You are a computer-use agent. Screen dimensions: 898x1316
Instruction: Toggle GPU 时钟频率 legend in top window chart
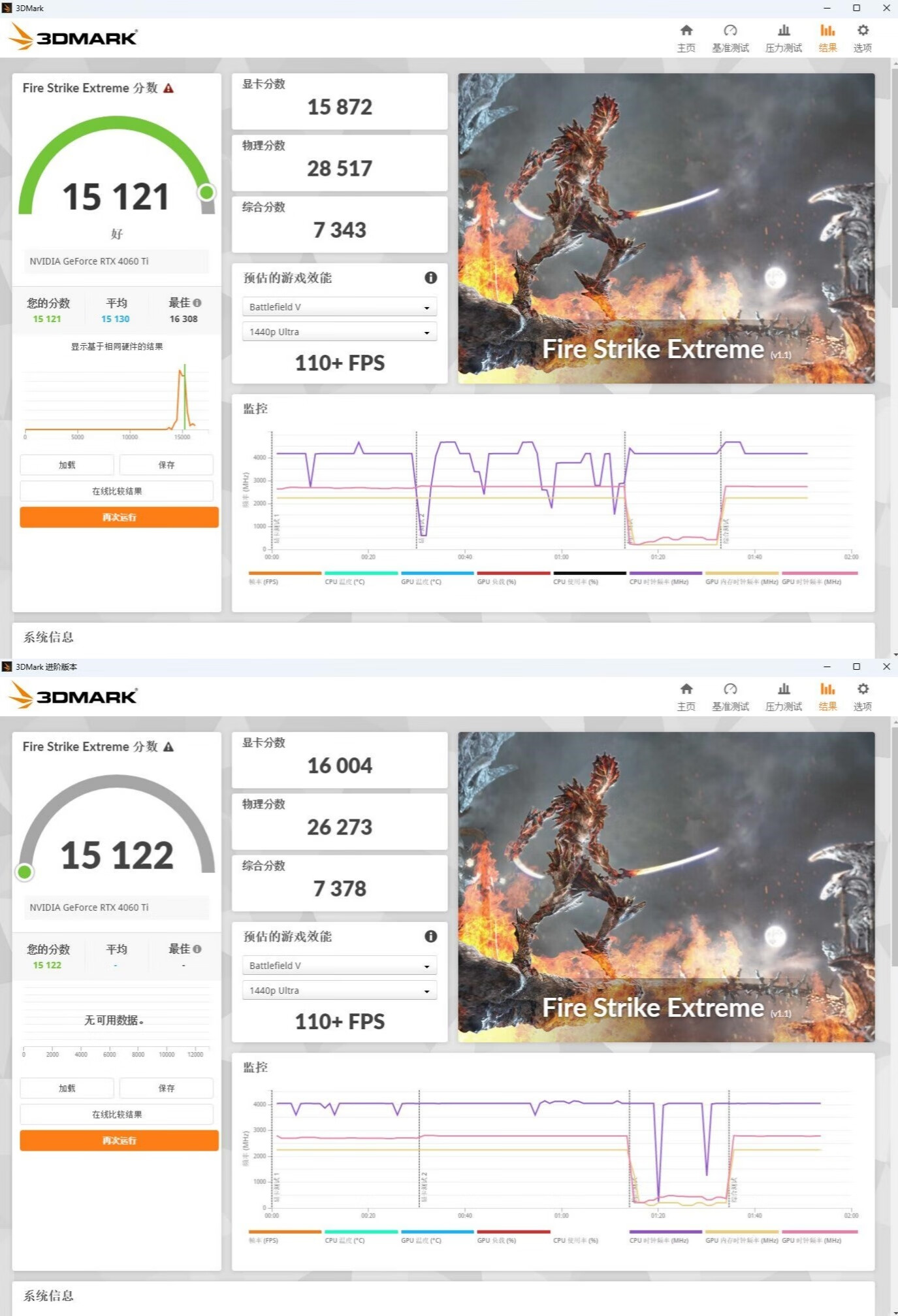point(820,578)
